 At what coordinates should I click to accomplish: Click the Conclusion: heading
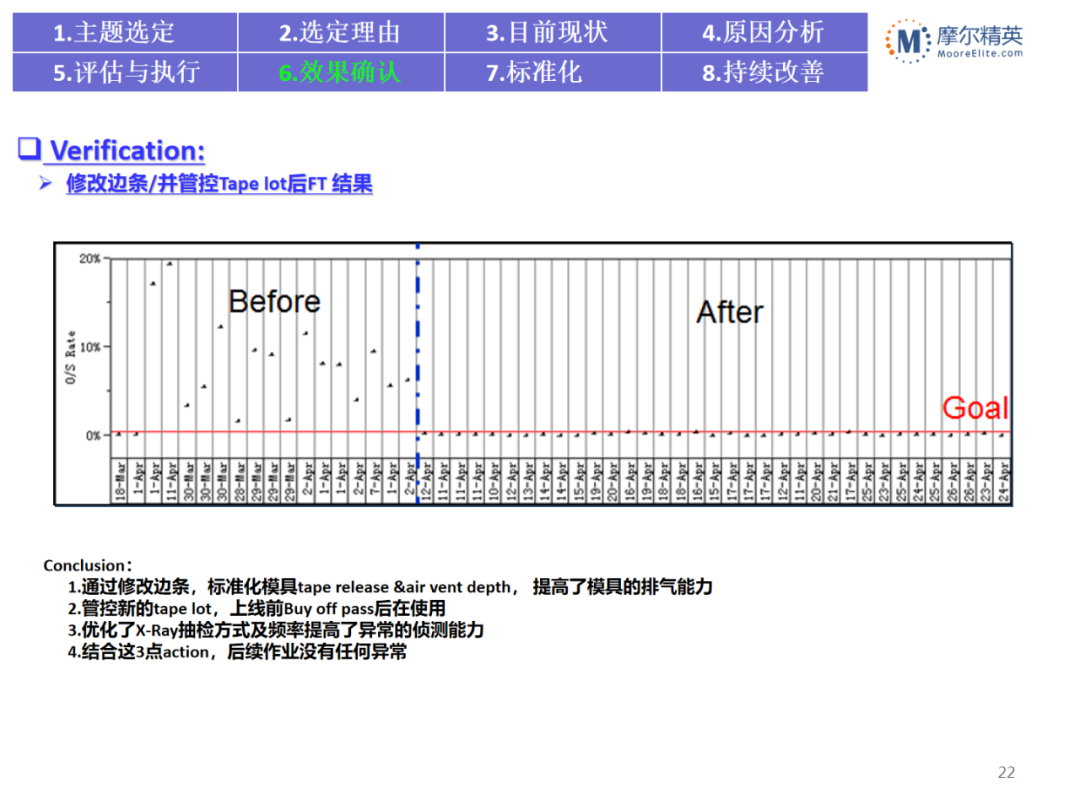(88, 565)
